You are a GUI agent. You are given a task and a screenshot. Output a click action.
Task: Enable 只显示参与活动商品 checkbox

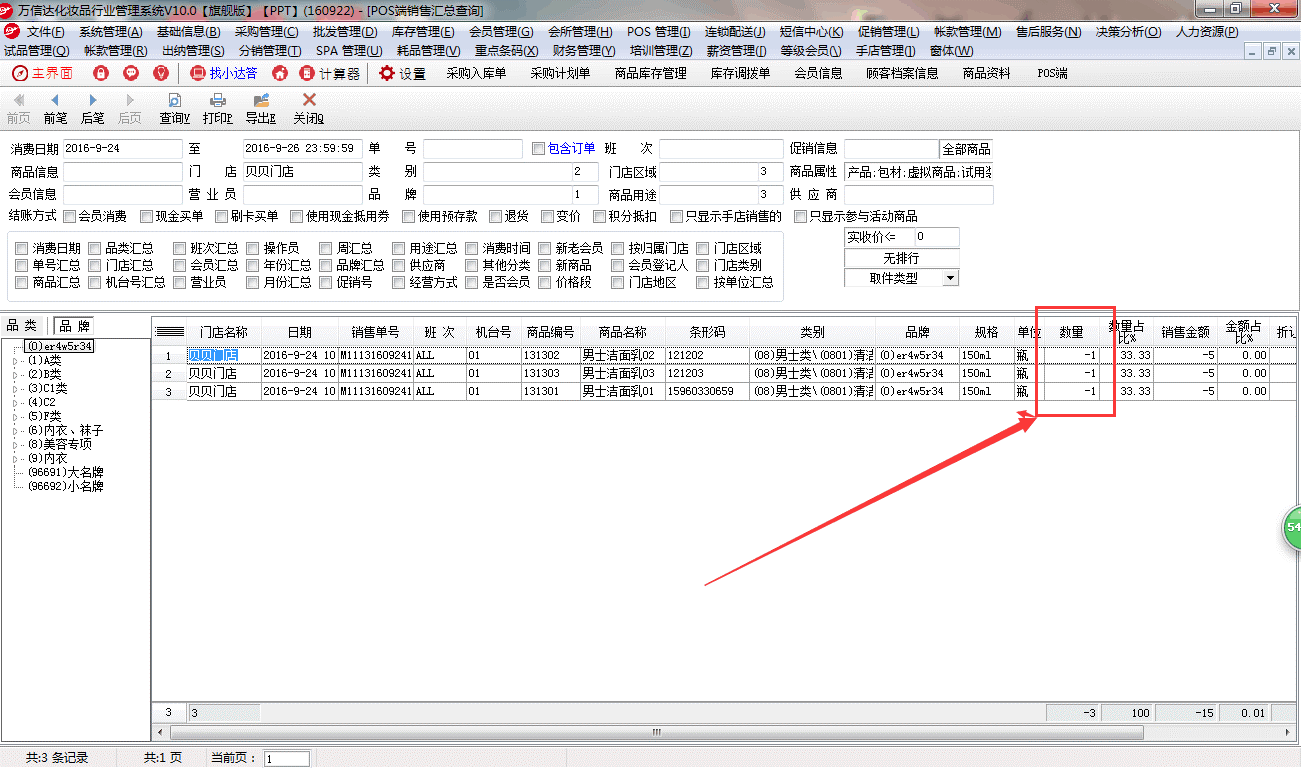pos(800,216)
